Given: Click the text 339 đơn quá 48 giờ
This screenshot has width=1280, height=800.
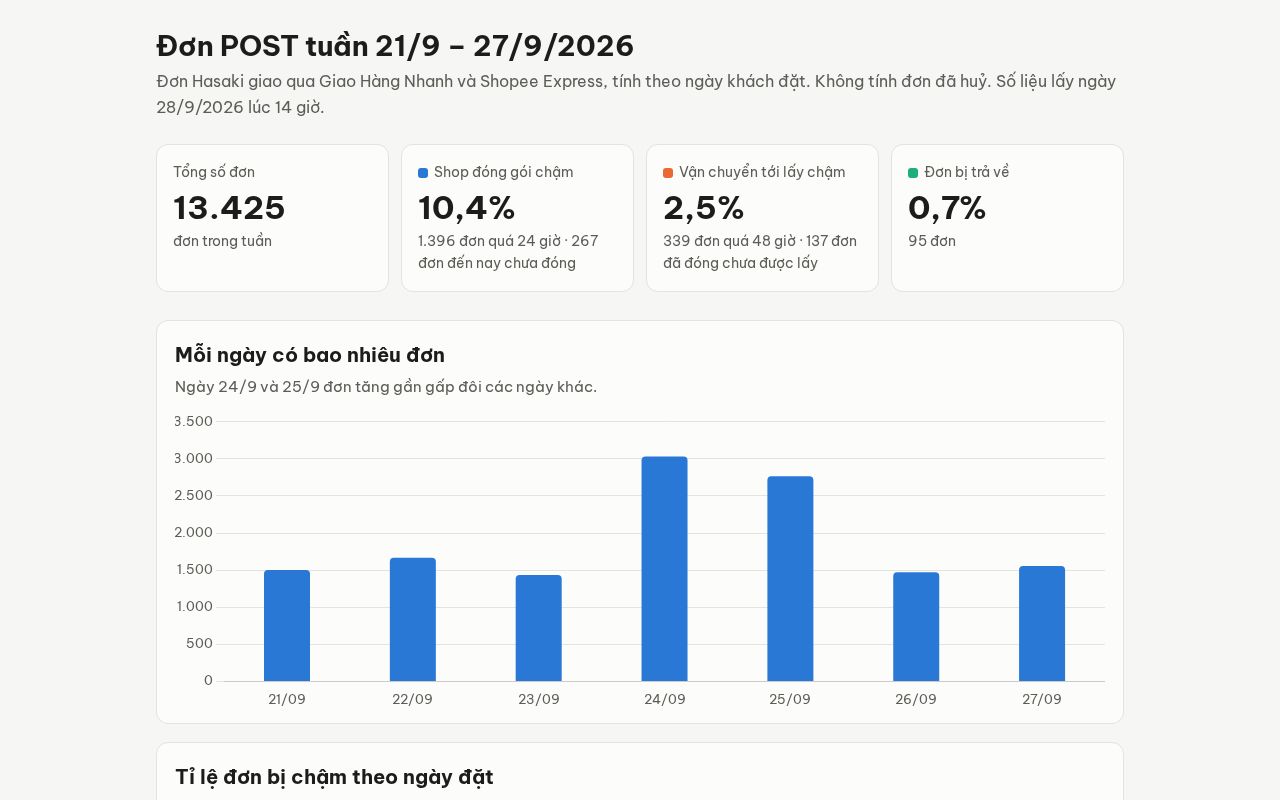Looking at the screenshot, I should coord(729,241).
